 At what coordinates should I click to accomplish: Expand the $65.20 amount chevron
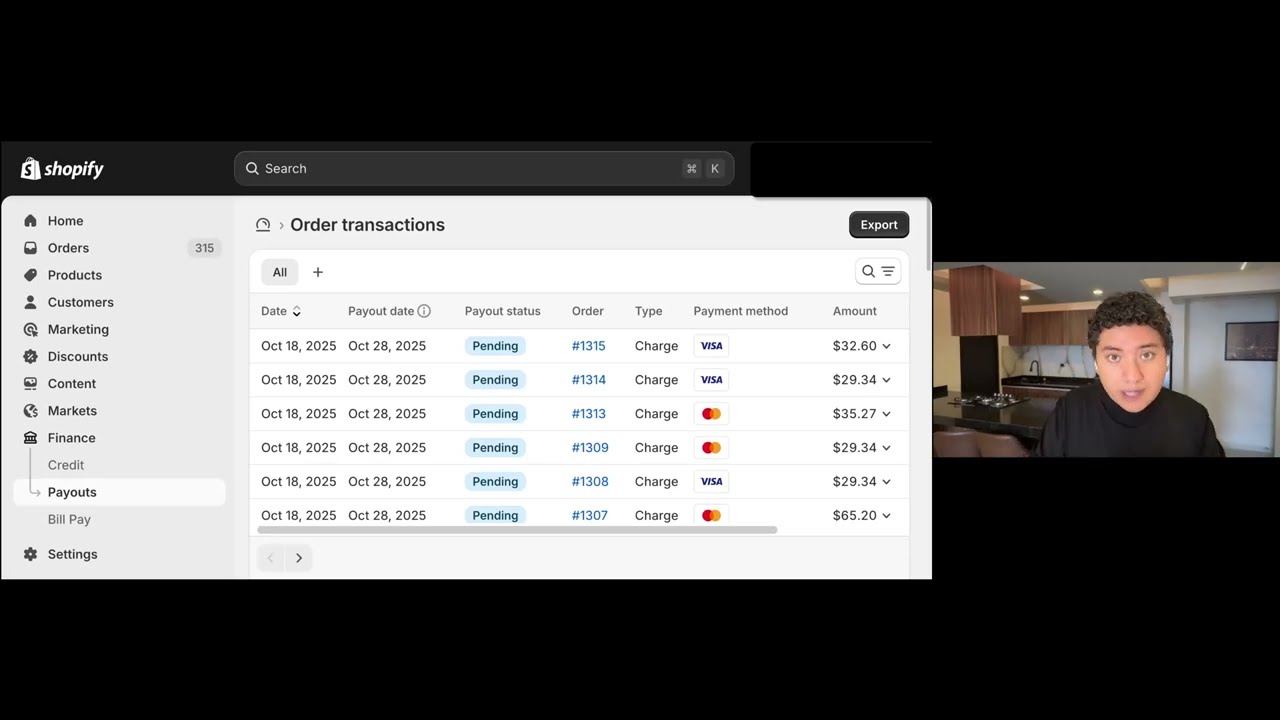tap(886, 516)
